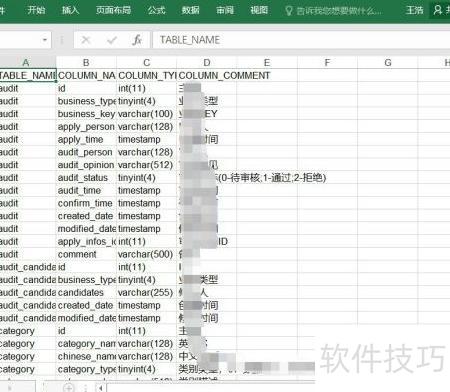Click the user name 王浩
Screen dimensions: 450x392
tap(414, 10)
